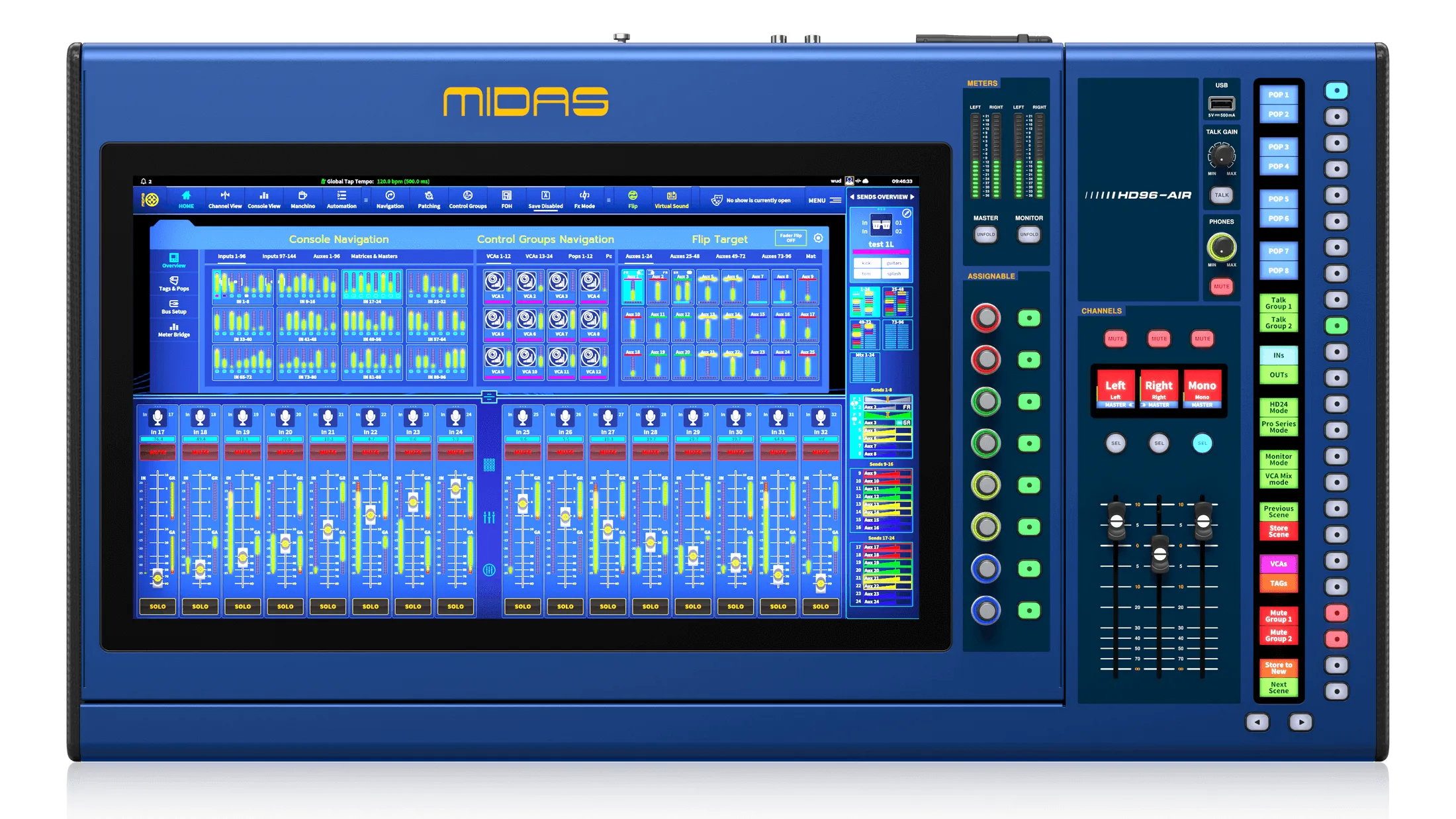Expand Sends Overview with right arrow

pyautogui.click(x=912, y=197)
